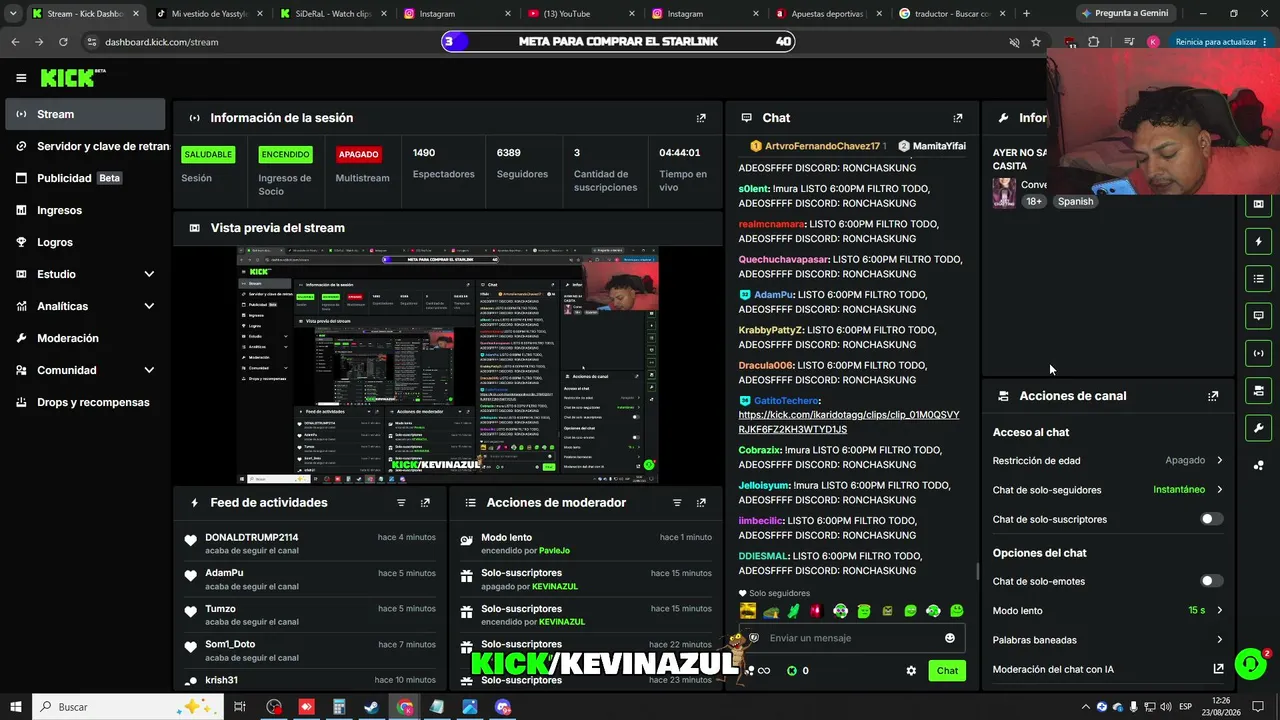
Task: Click the Vista previa del stream thumbnail
Action: (447, 366)
